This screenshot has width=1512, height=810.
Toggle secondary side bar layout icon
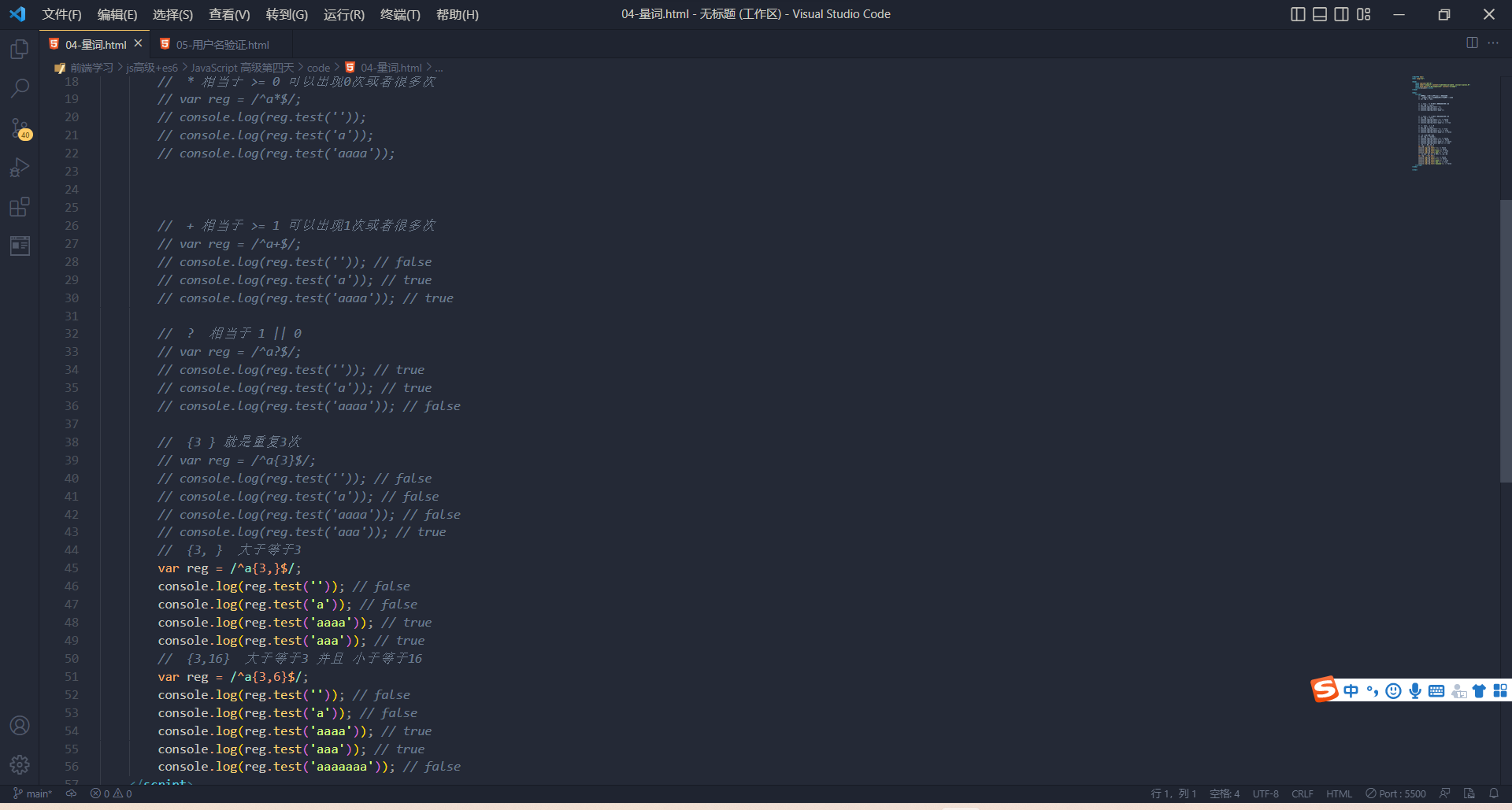click(1342, 14)
